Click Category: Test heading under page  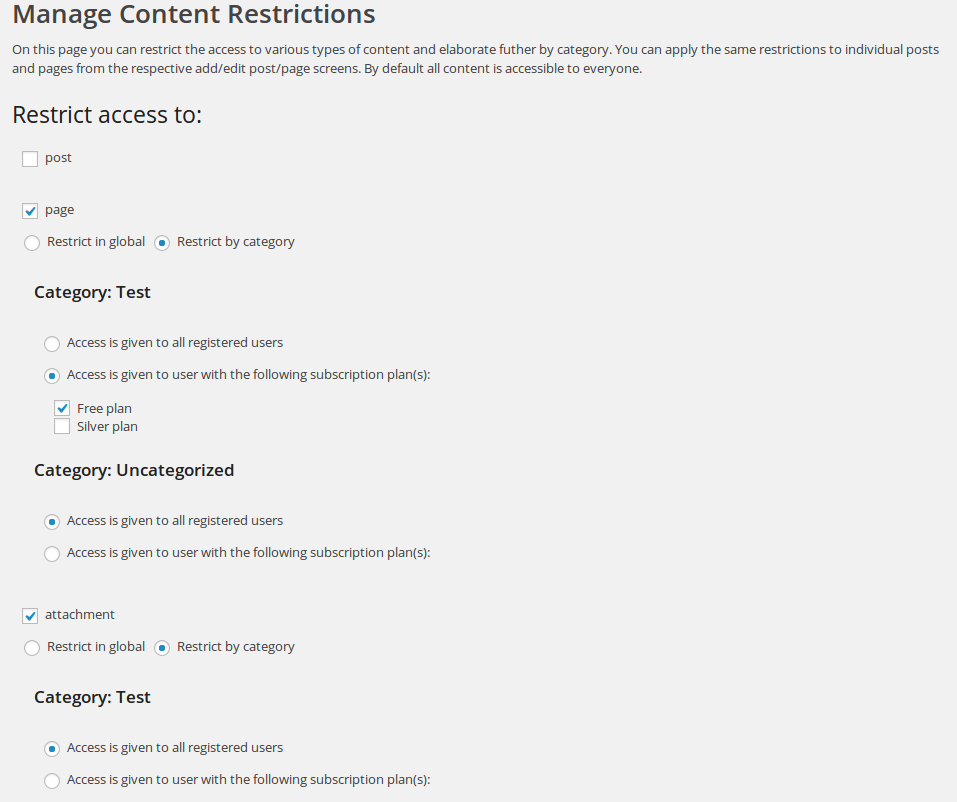point(92,292)
